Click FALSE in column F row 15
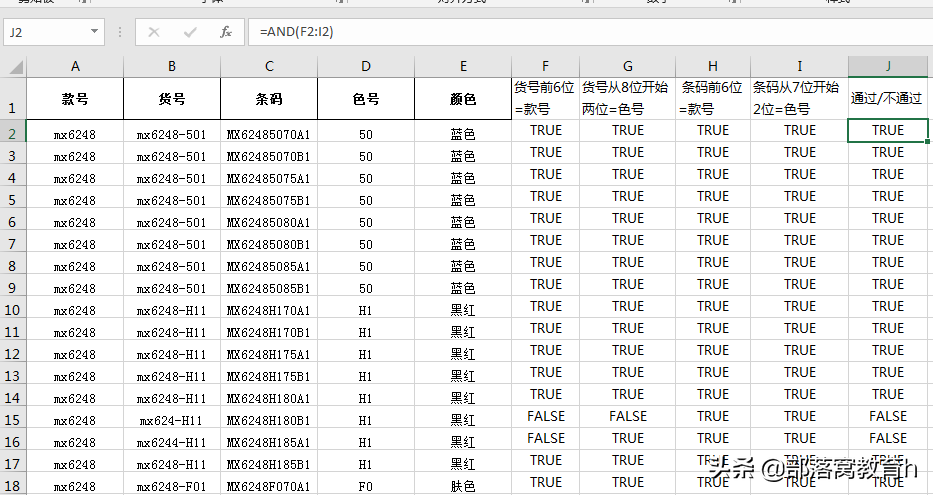Screen dimensions: 933x495 [546, 416]
